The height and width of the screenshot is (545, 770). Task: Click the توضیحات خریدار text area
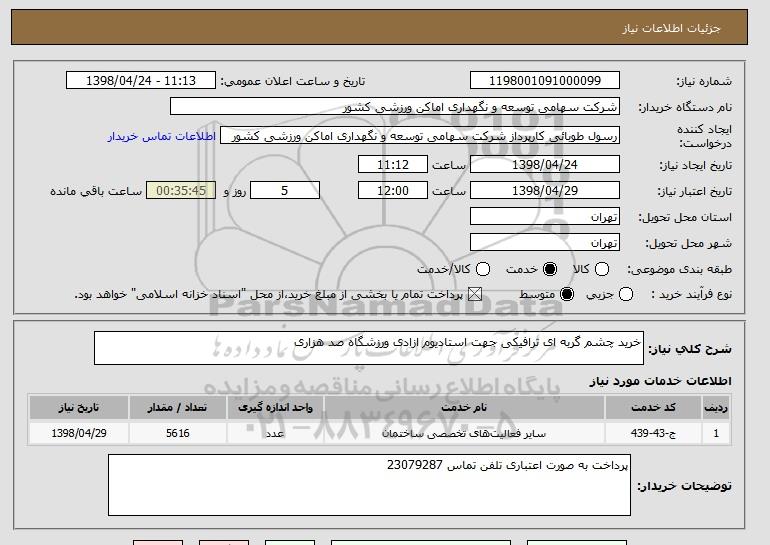[369, 485]
